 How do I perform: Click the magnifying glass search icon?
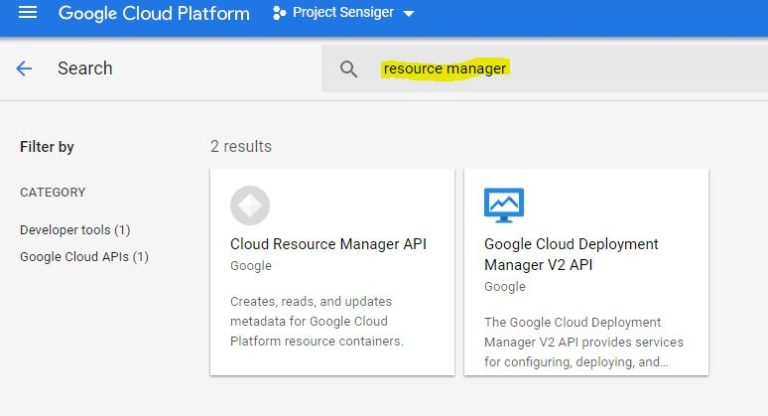[x=348, y=69]
